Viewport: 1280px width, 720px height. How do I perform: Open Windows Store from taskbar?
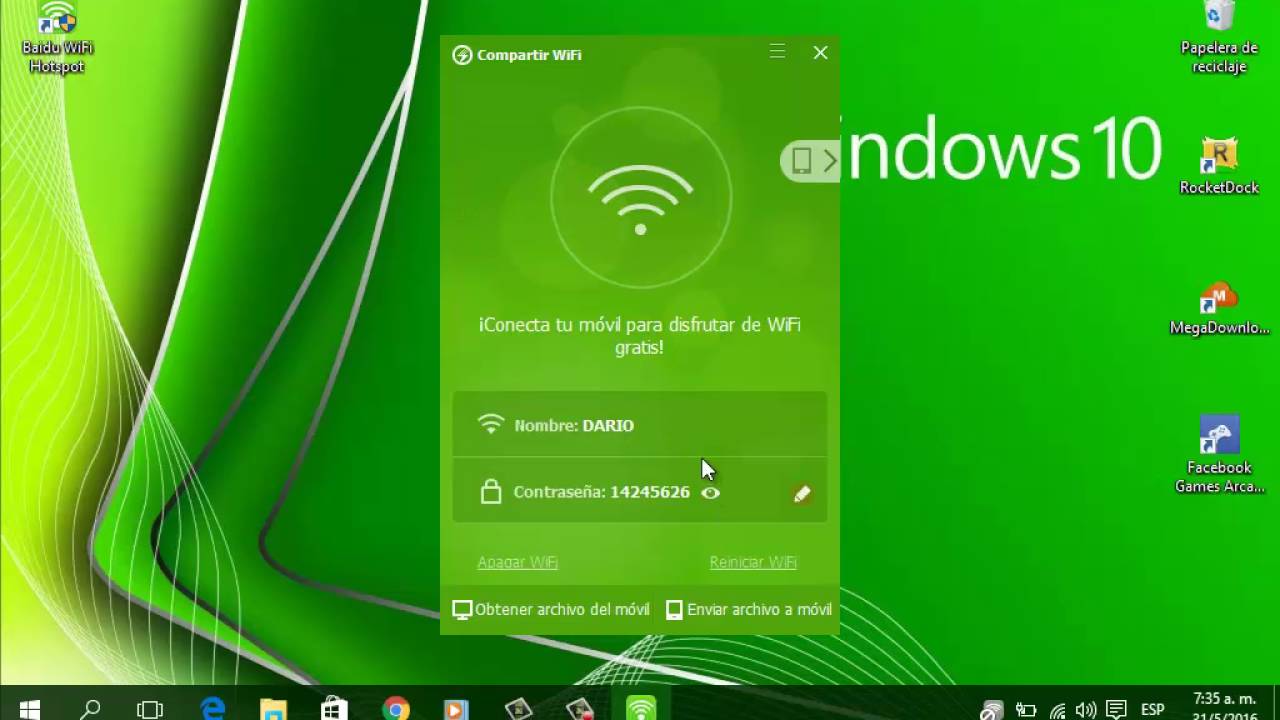(334, 709)
